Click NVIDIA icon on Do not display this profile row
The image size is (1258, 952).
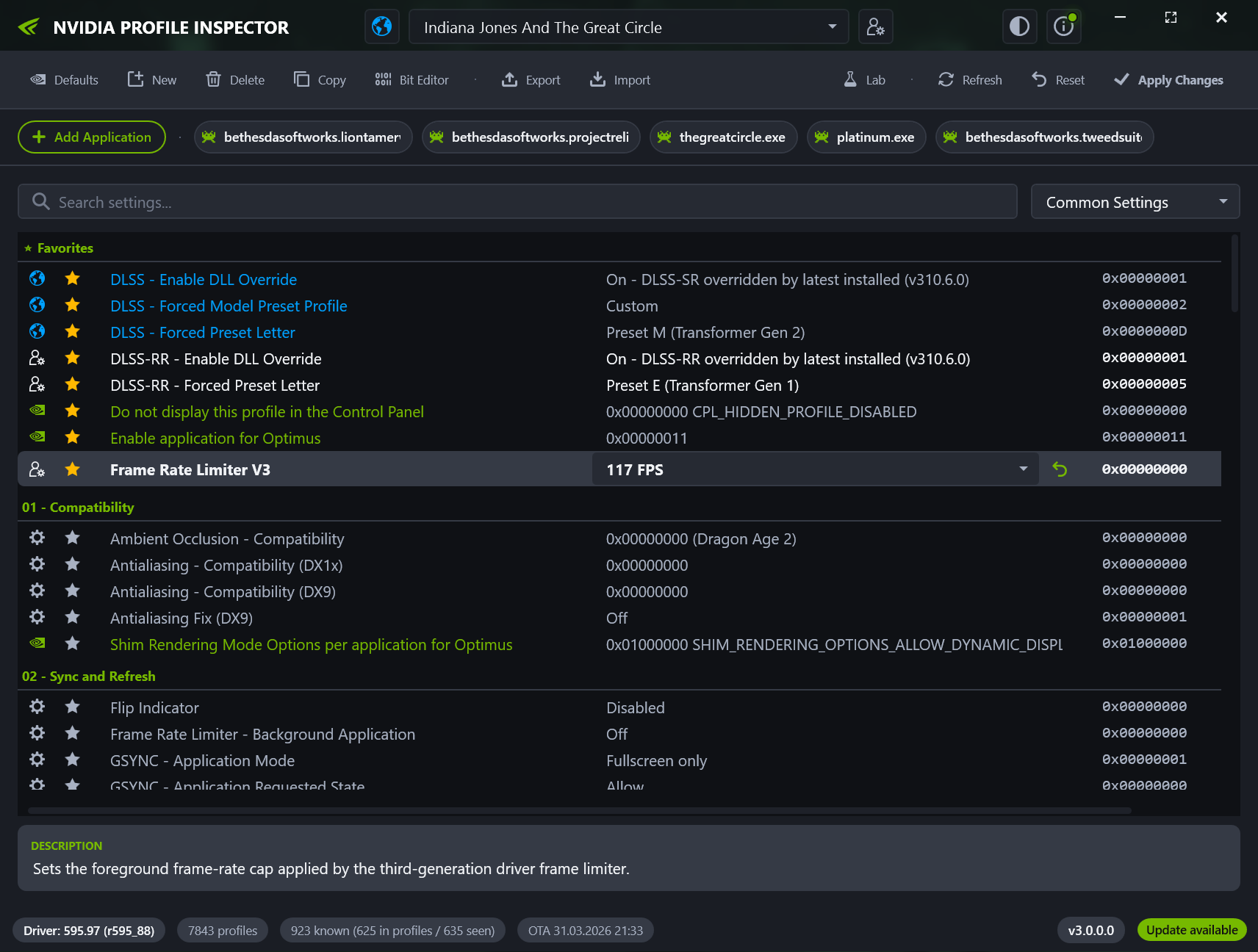coord(37,411)
